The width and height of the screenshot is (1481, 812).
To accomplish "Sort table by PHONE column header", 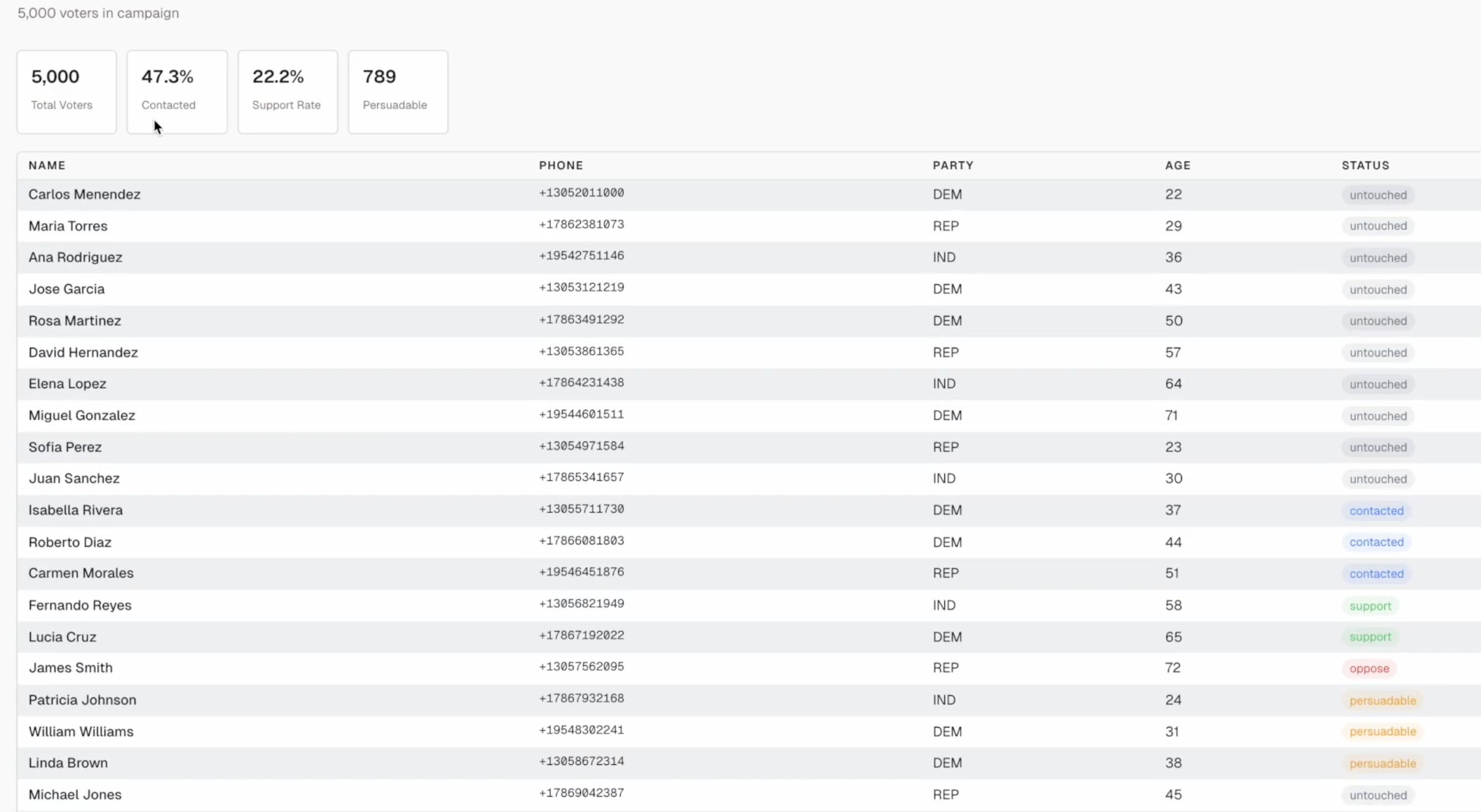I will 561,165.
